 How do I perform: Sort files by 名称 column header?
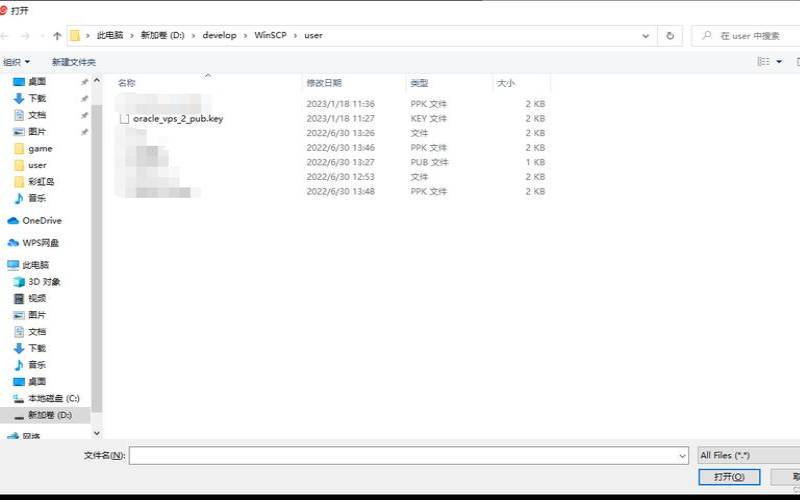coord(127,83)
